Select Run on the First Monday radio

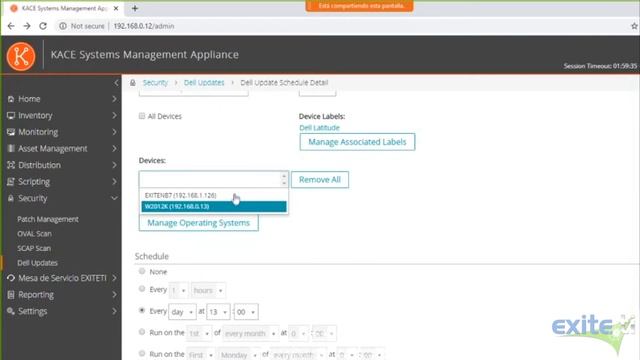click(142, 353)
